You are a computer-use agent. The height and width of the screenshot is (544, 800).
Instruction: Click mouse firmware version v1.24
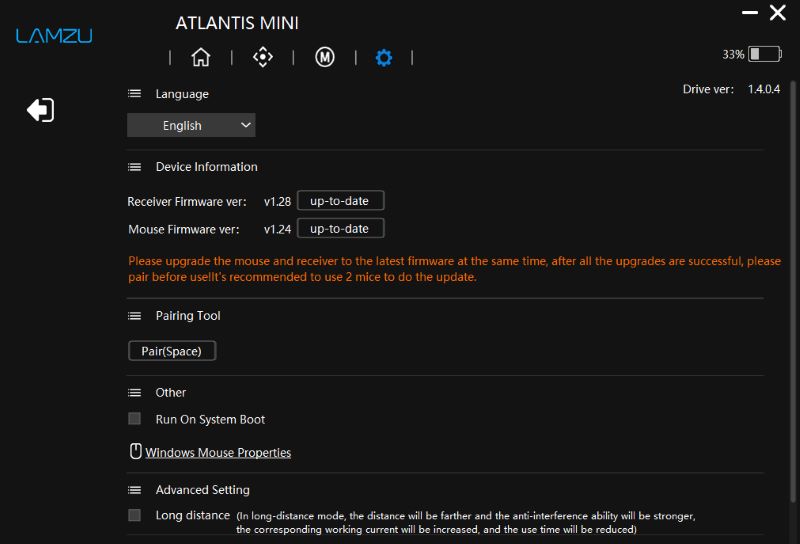click(278, 230)
